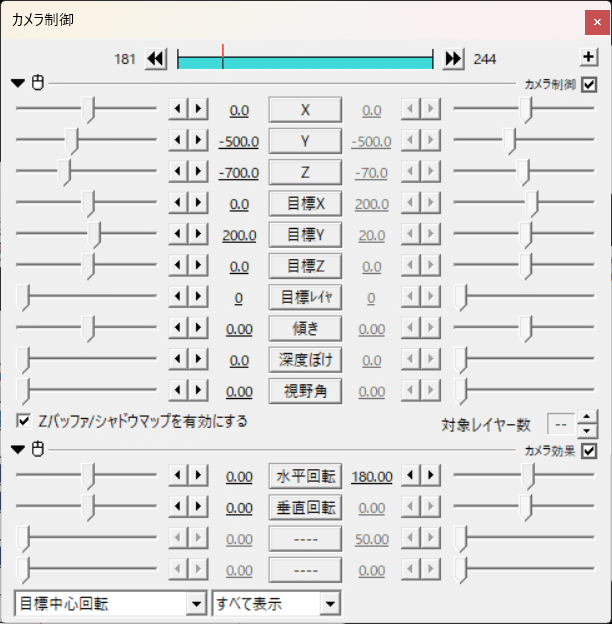612x624 pixels.
Task: Click the left X slider thumb
Action: 88,110
